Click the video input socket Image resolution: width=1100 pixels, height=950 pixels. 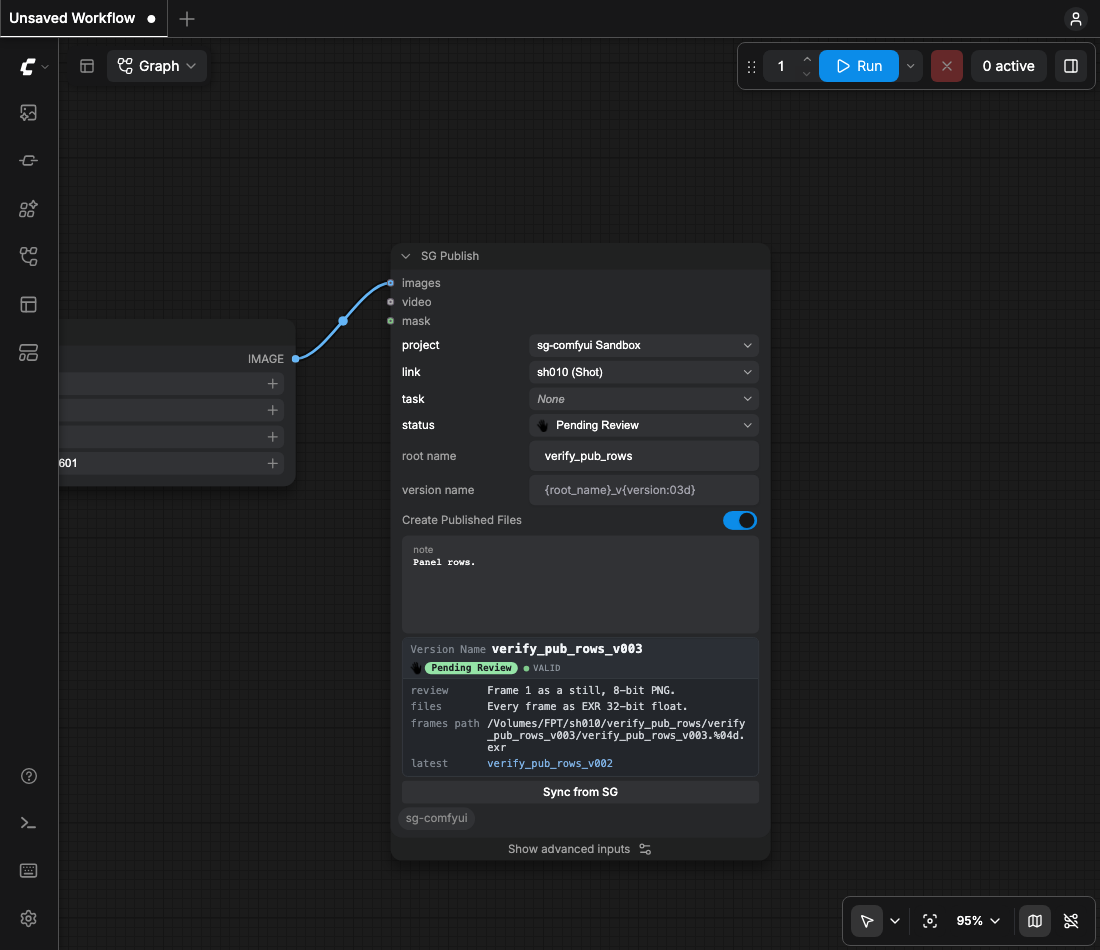point(391,302)
